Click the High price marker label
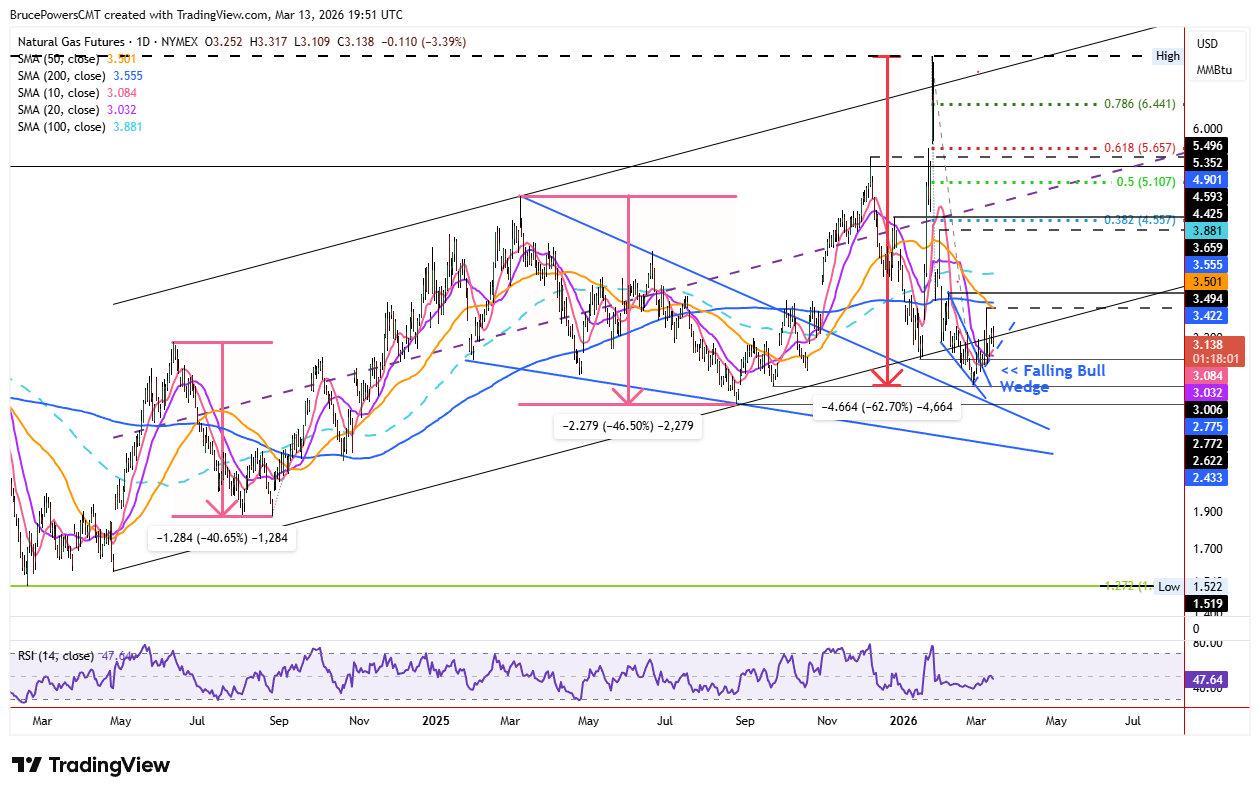Screen dimensions: 1260x795 coord(1167,55)
